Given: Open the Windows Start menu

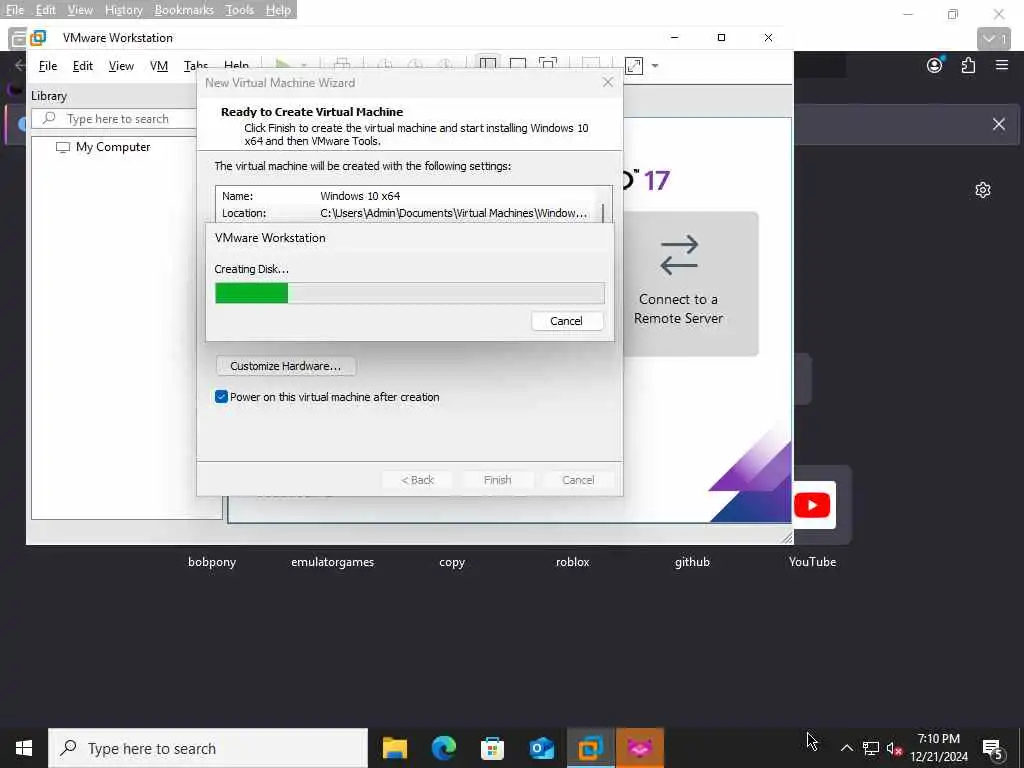Looking at the screenshot, I should tap(24, 748).
